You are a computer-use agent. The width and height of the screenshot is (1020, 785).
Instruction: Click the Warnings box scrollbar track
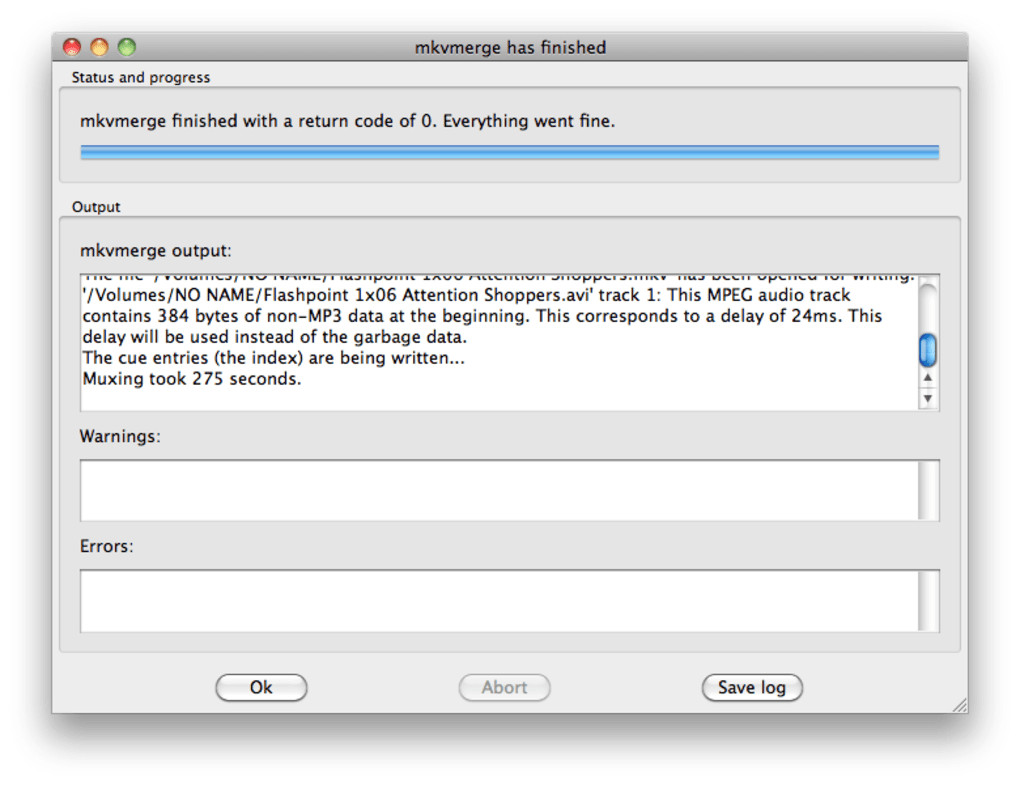click(928, 490)
